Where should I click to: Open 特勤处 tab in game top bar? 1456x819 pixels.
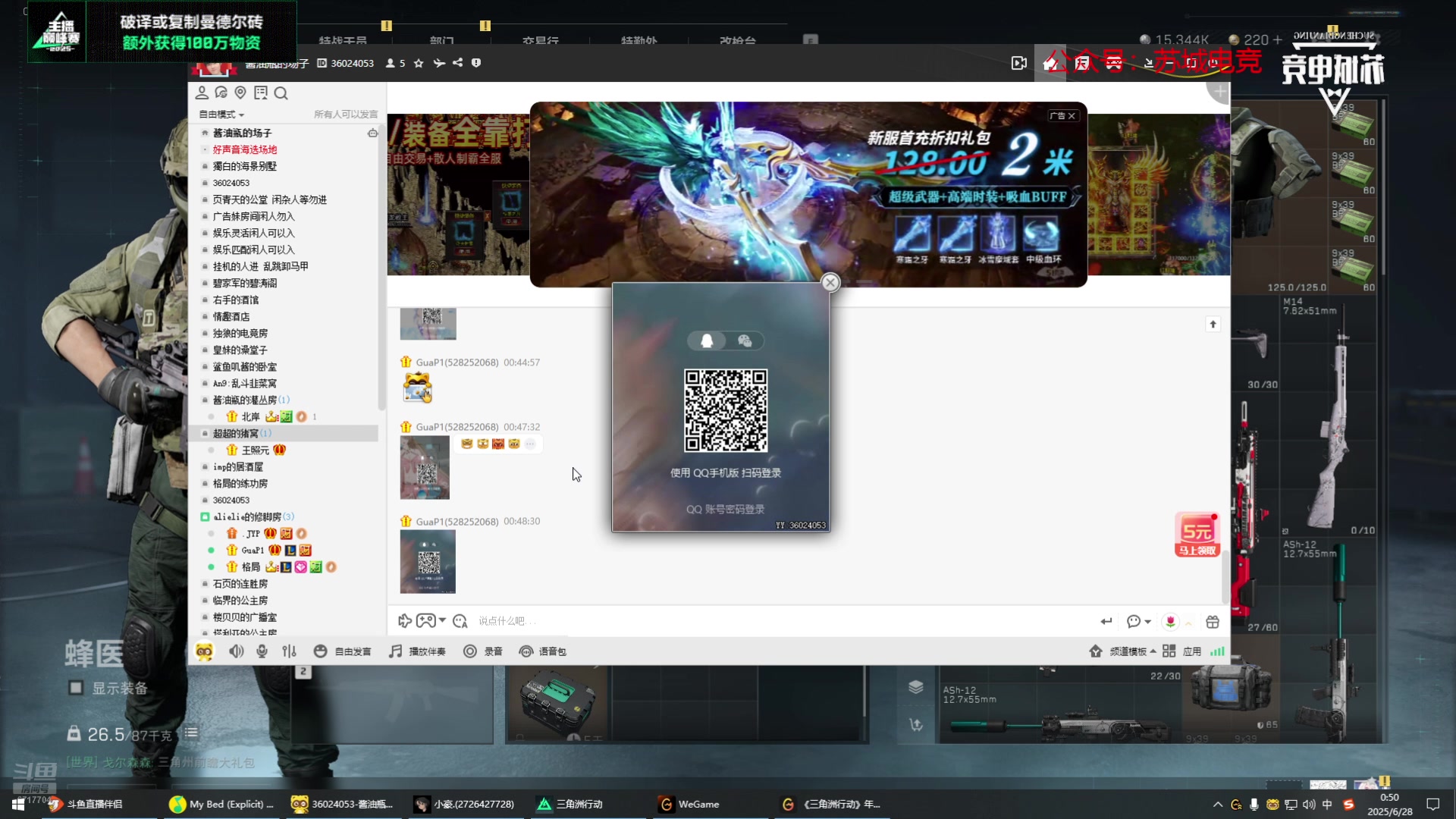tap(639, 40)
